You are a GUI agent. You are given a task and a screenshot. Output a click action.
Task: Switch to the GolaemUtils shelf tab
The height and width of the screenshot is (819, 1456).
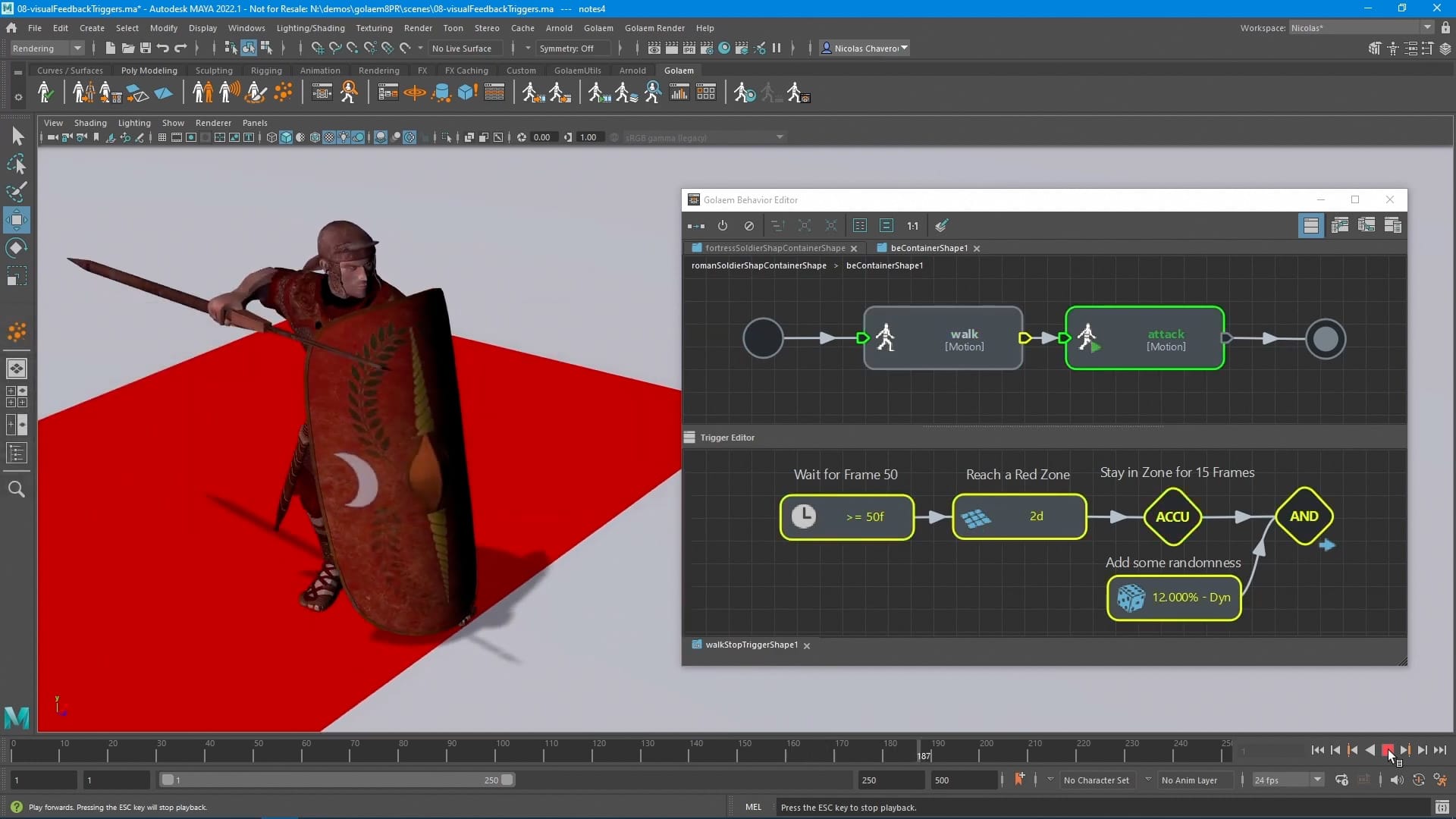point(577,70)
